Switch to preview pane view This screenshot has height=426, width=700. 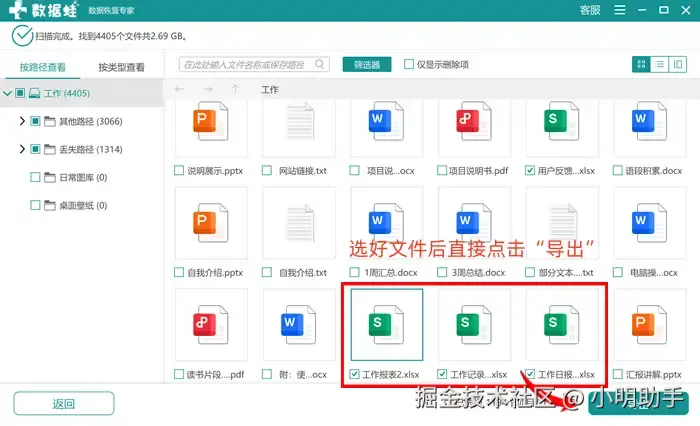click(678, 64)
